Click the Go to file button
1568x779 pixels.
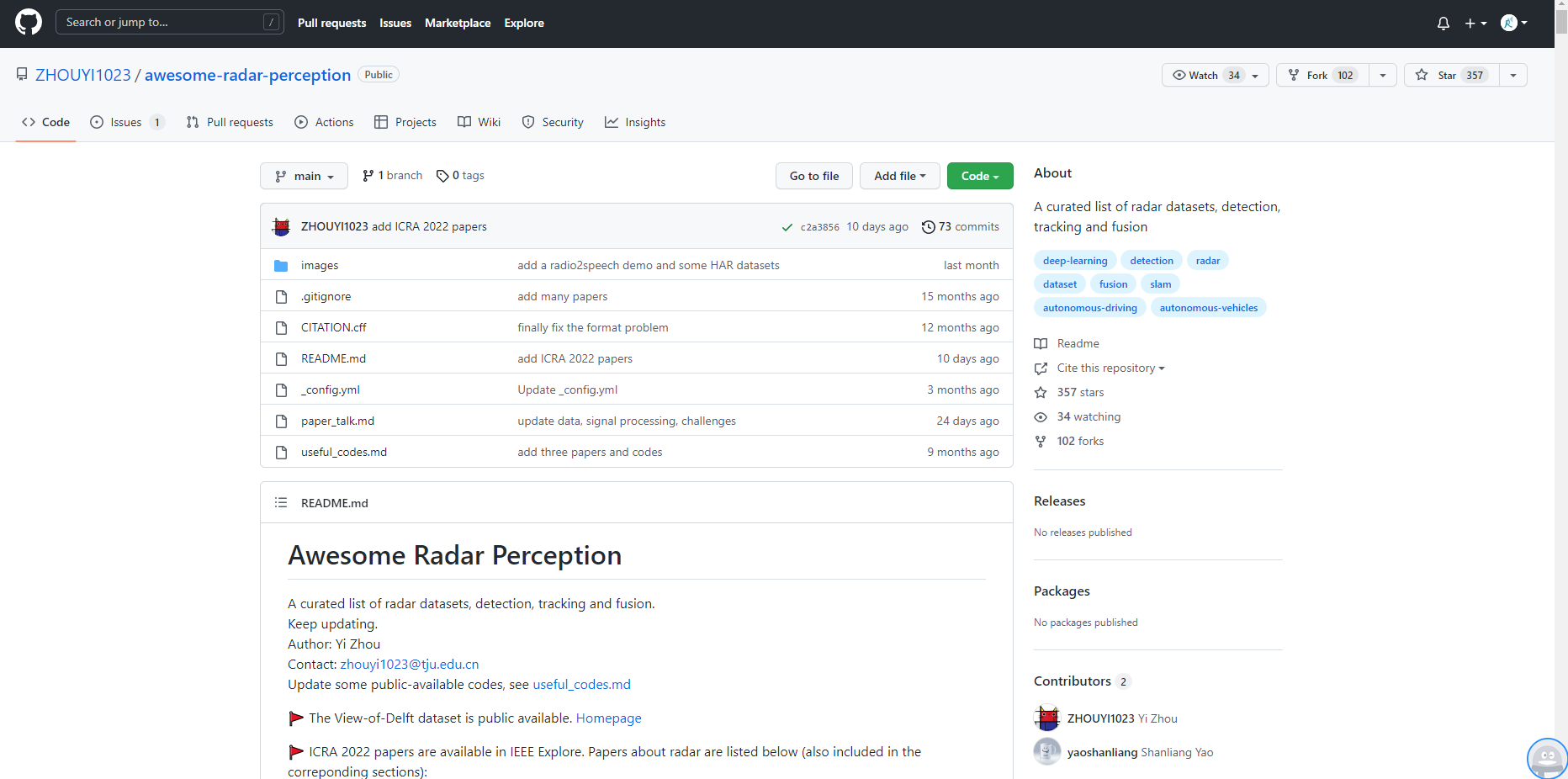[813, 176]
